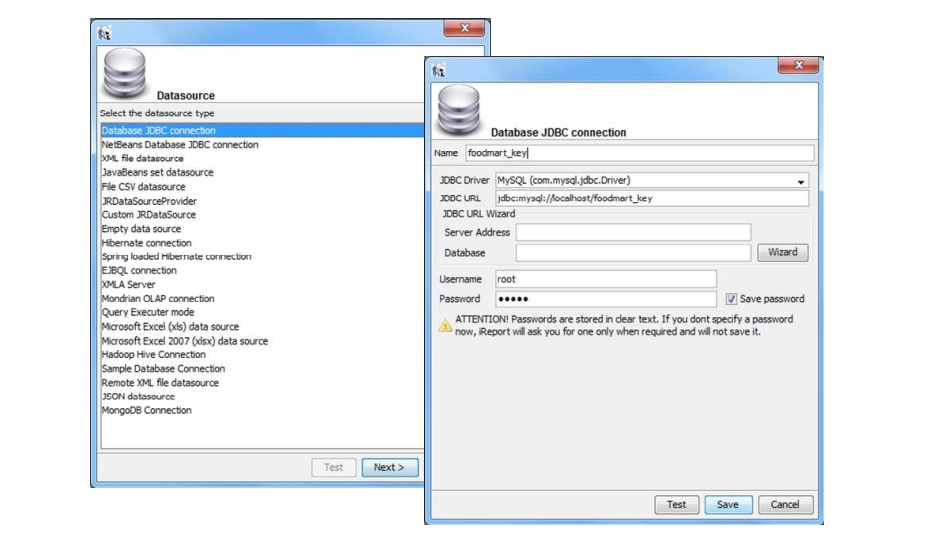
Task: Select Query Executer mode
Action: pos(148,312)
